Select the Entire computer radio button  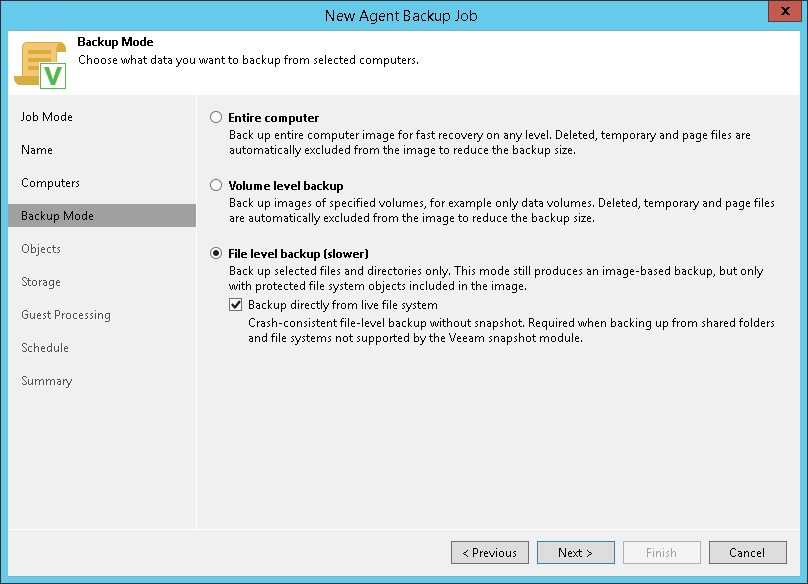216,118
